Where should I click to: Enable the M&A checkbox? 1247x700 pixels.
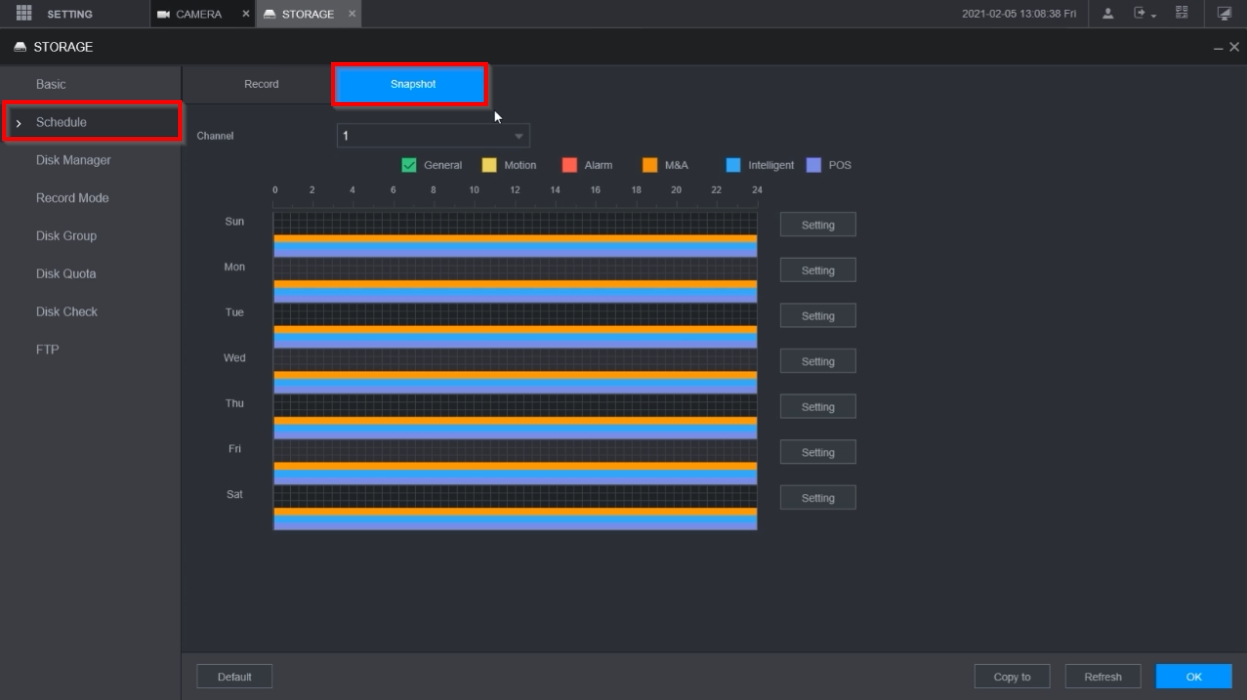pos(650,166)
